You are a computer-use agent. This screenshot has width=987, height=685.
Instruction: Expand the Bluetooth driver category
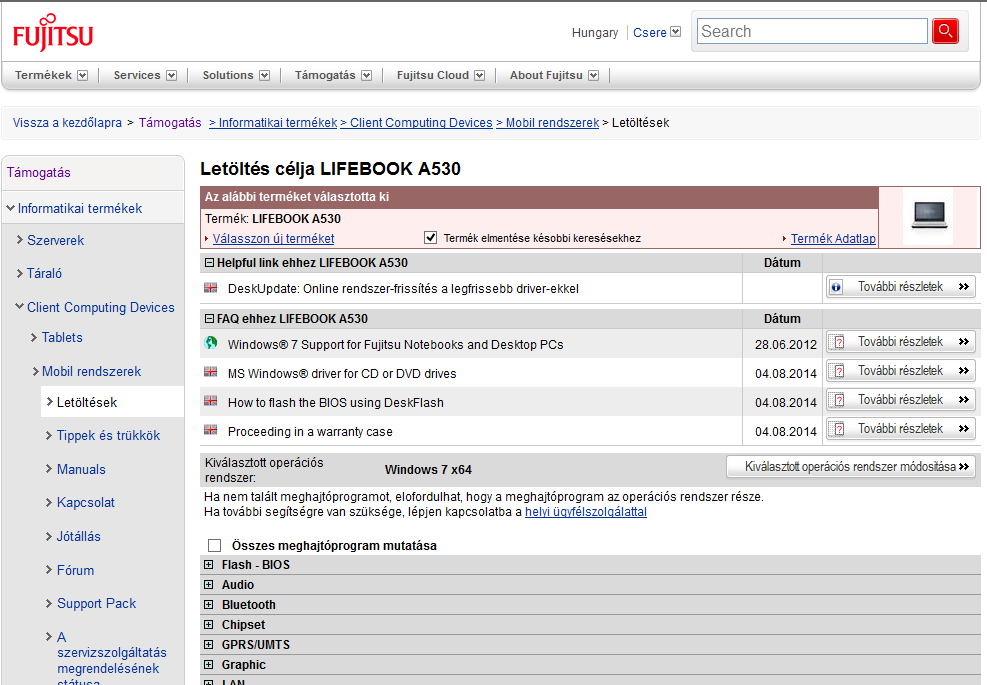[x=208, y=604]
